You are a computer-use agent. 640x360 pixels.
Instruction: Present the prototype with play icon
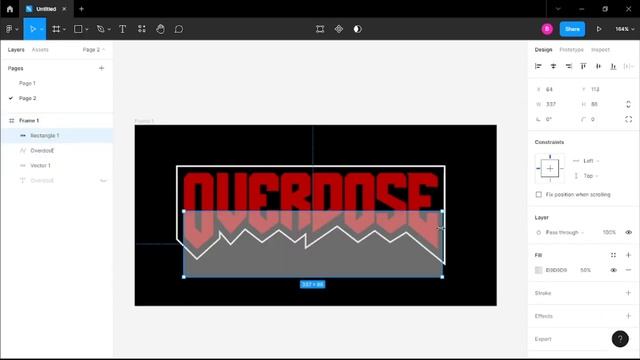point(599,29)
